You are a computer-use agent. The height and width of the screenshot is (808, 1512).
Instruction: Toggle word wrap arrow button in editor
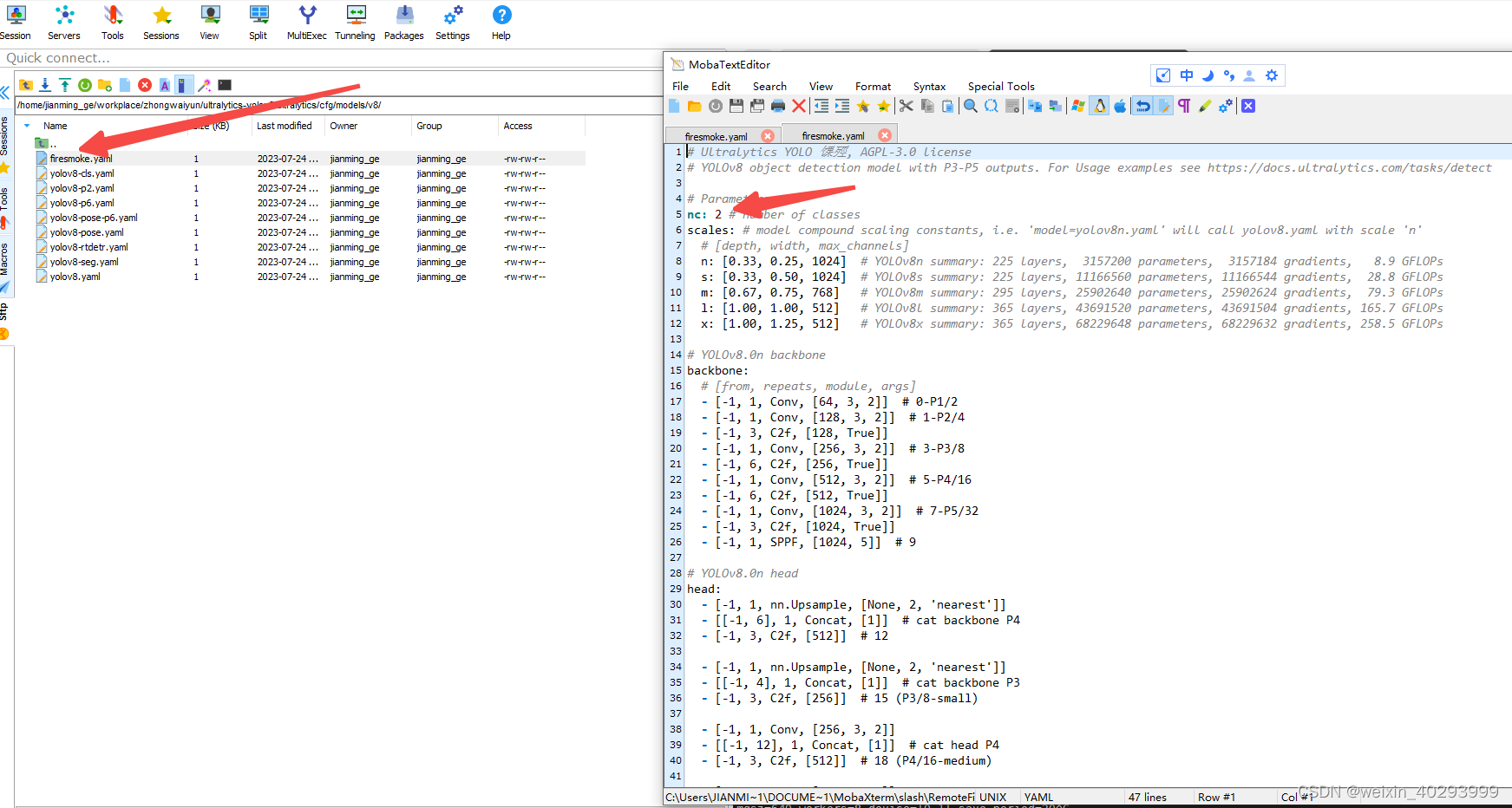coord(1143,106)
